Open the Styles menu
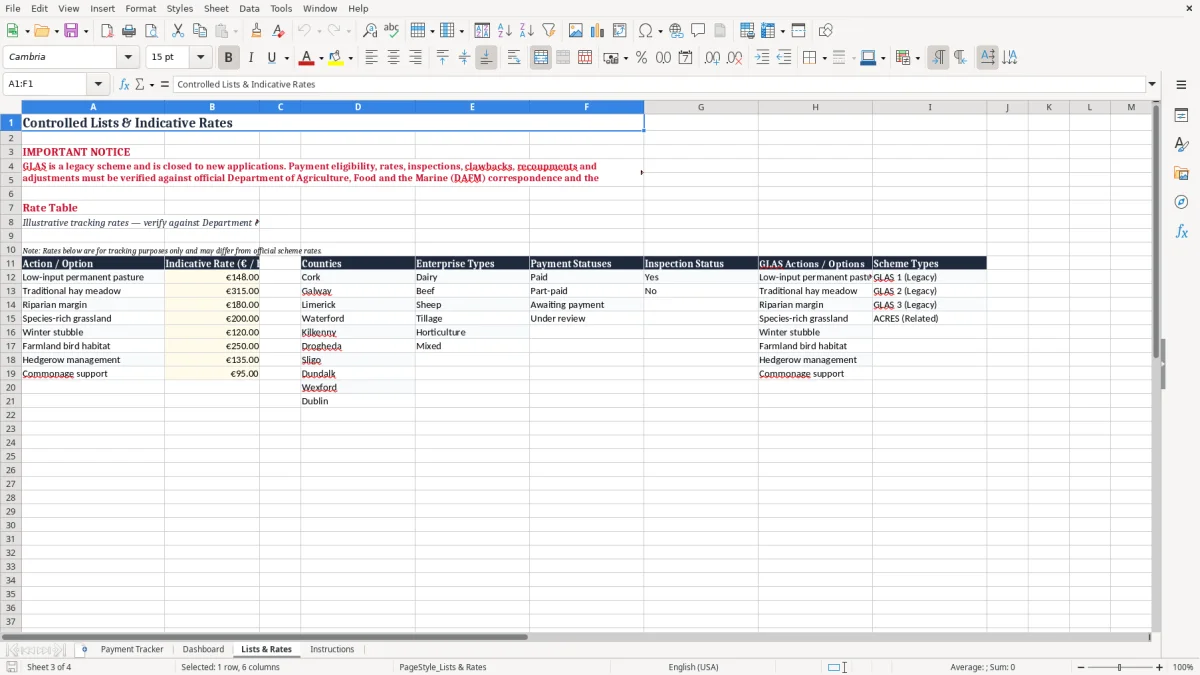 click(x=180, y=8)
